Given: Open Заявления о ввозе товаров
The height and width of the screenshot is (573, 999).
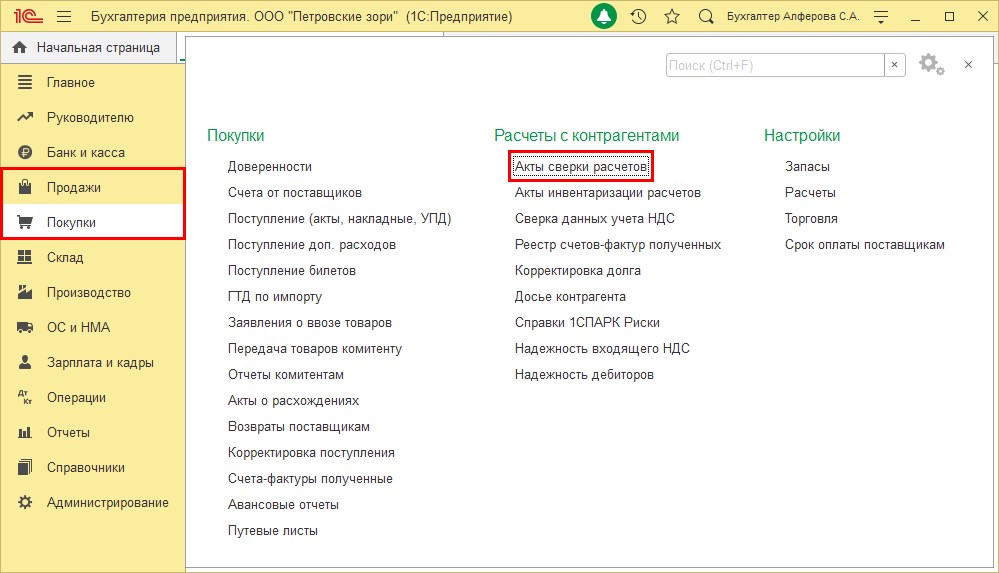Looking at the screenshot, I should (310, 323).
